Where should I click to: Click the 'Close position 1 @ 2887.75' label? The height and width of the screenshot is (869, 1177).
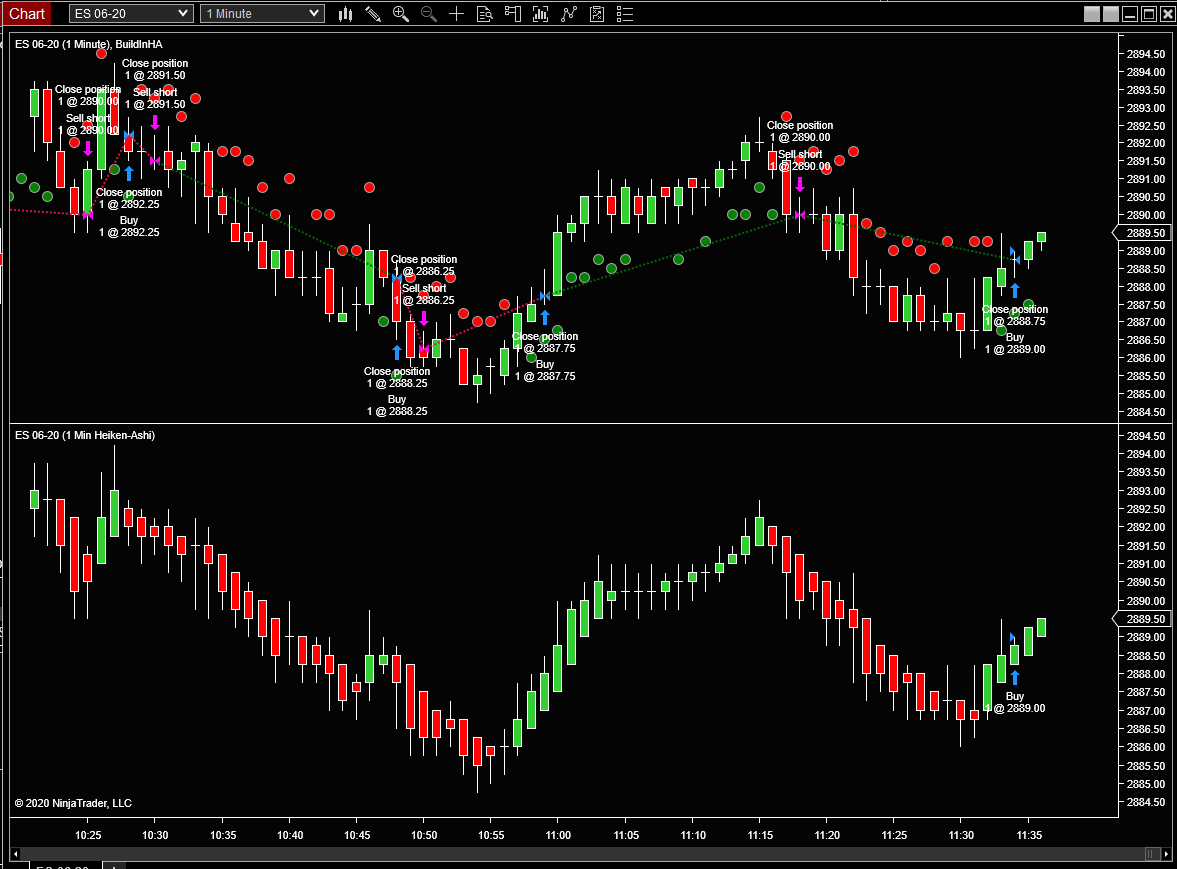(545, 342)
